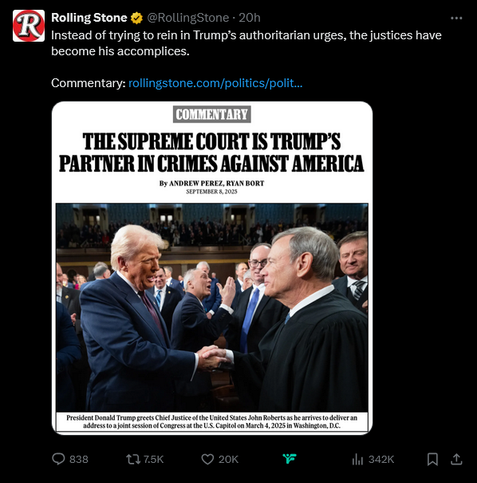The width and height of the screenshot is (477, 483).
Task: Click the COMMENTARY label on the card
Action: [212, 114]
